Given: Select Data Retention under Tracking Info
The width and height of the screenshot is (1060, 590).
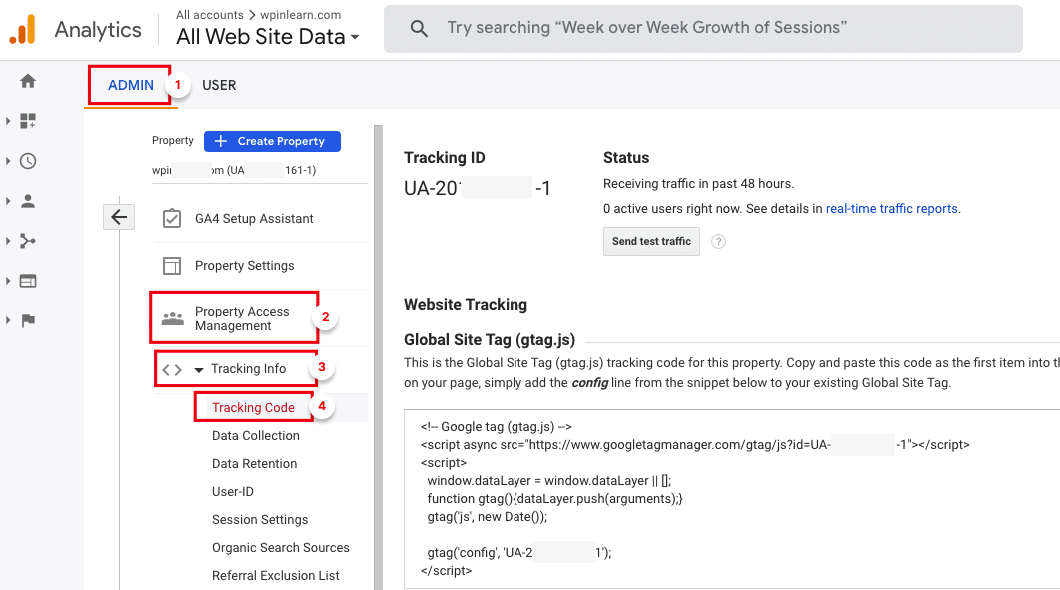Looking at the screenshot, I should tap(254, 464).
